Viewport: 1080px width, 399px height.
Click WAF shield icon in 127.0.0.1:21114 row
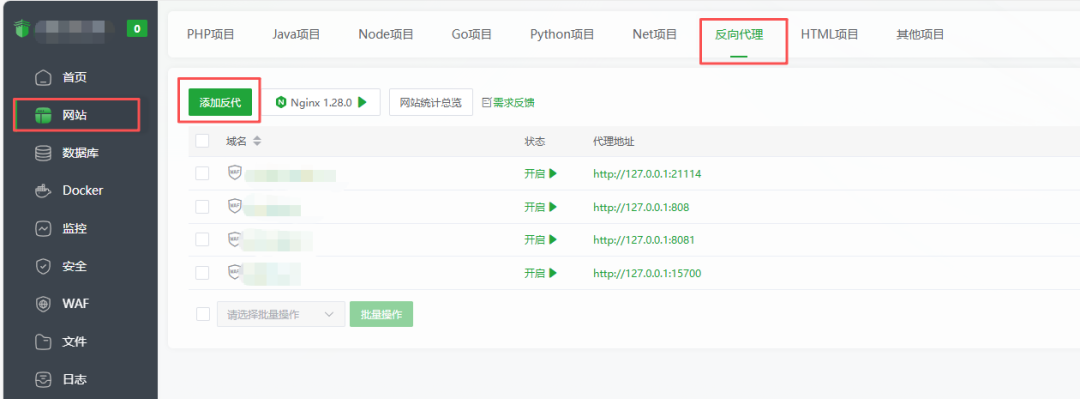click(235, 173)
